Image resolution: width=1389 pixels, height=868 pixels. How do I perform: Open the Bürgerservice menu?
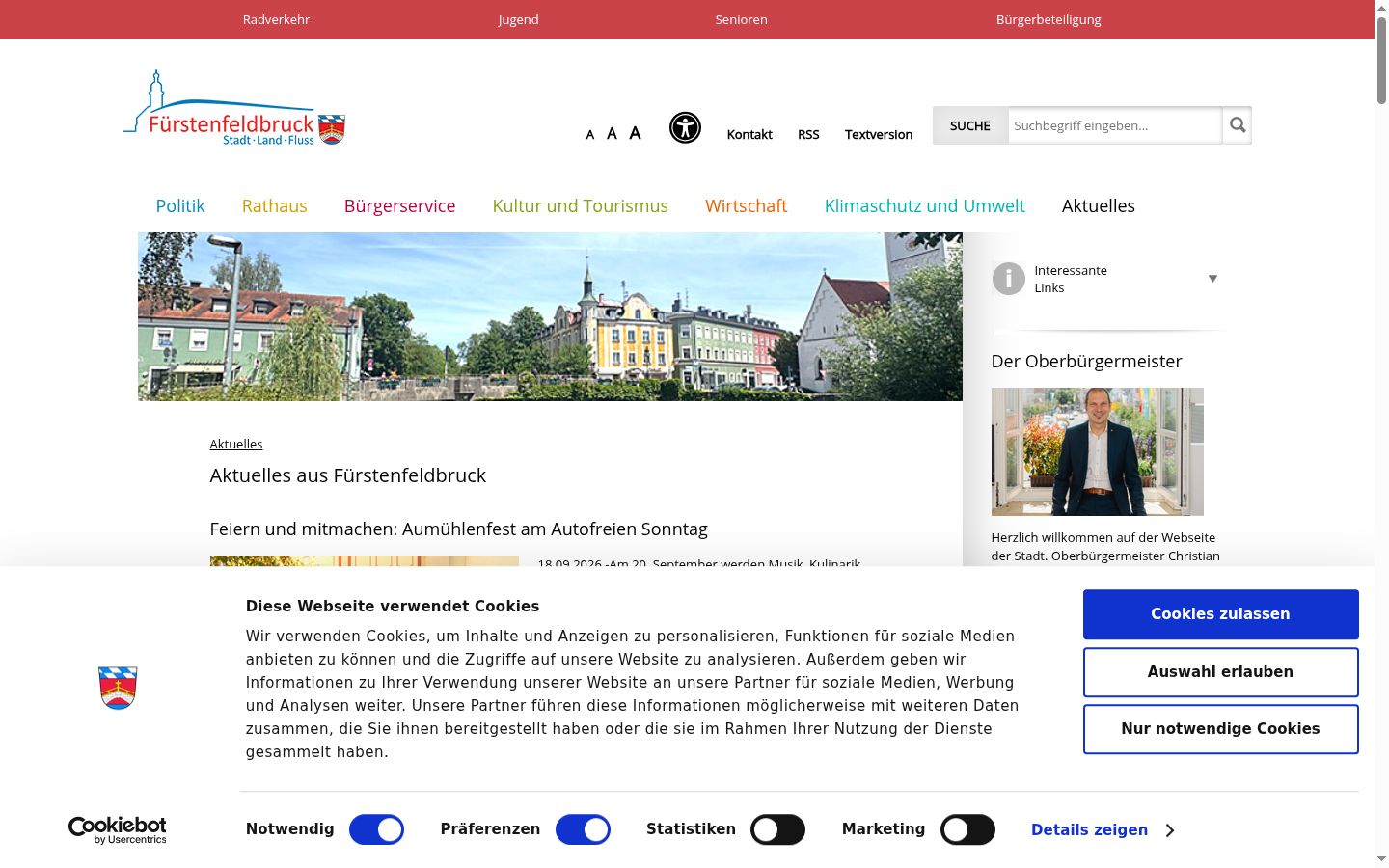pos(399,205)
